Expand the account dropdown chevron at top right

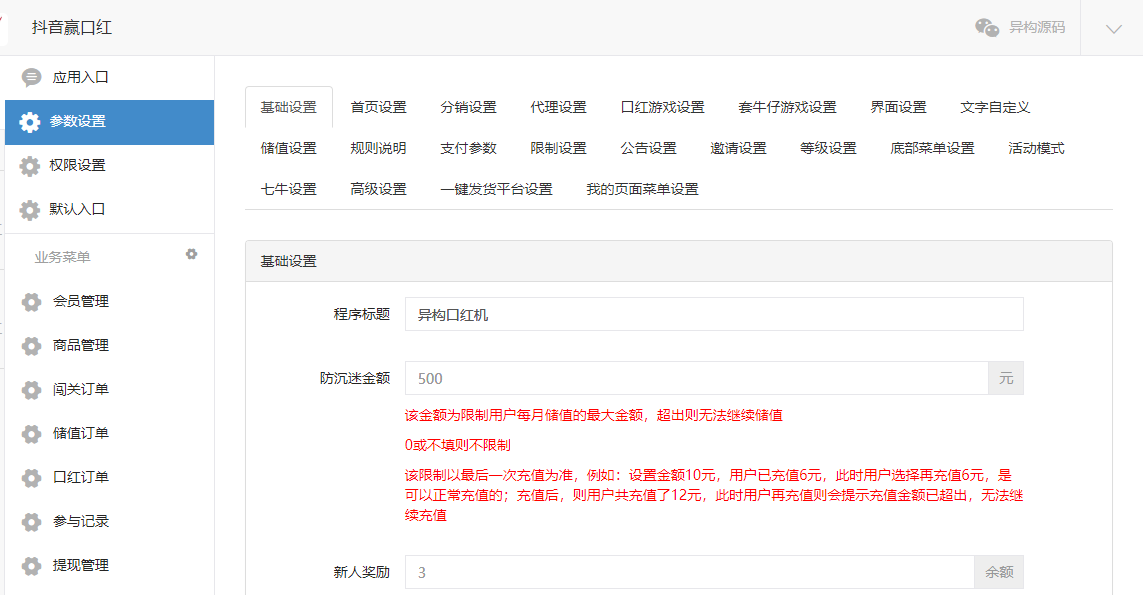[1116, 27]
